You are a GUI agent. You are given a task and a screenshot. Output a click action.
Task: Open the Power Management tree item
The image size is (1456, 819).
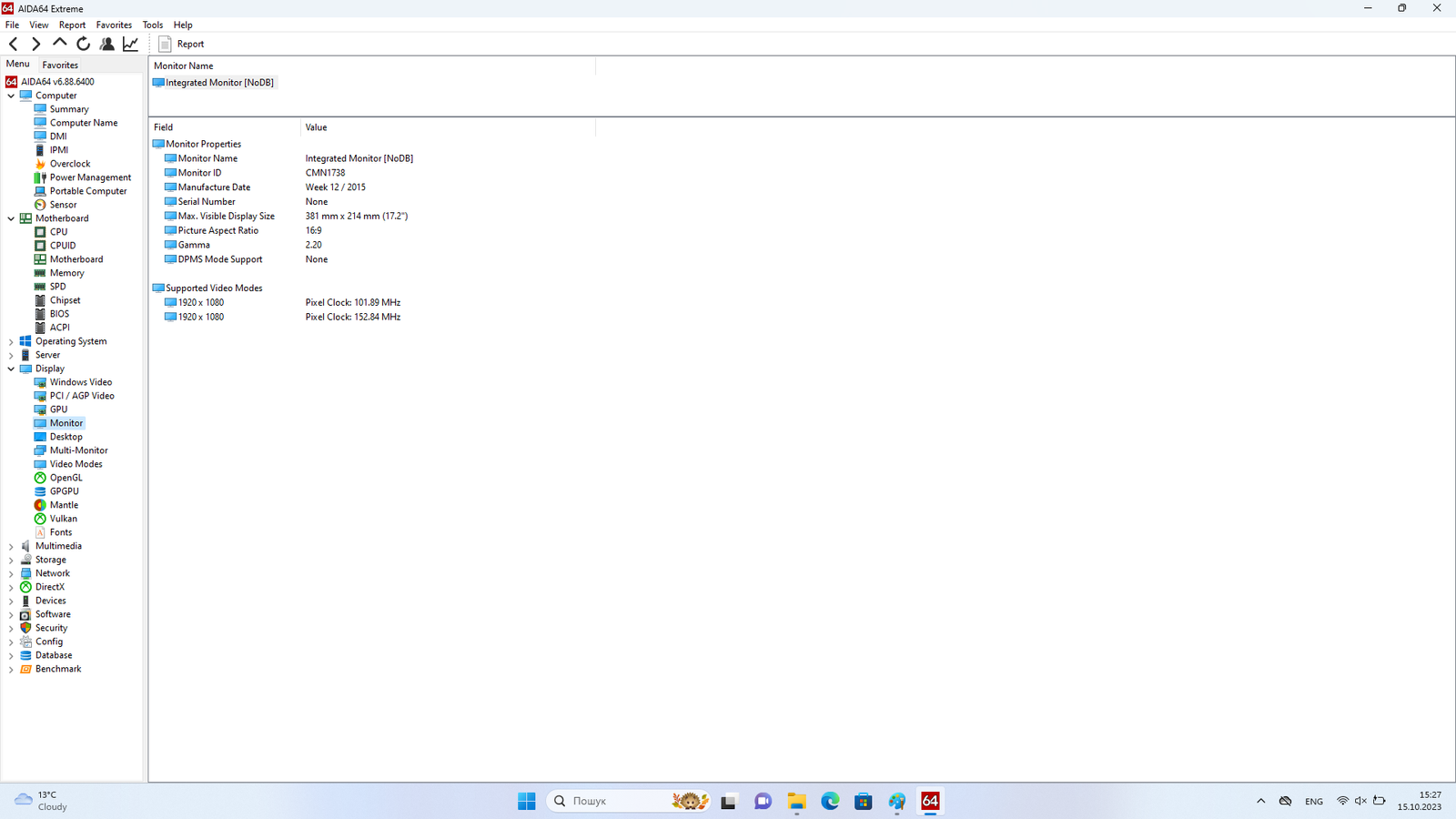pos(82,177)
